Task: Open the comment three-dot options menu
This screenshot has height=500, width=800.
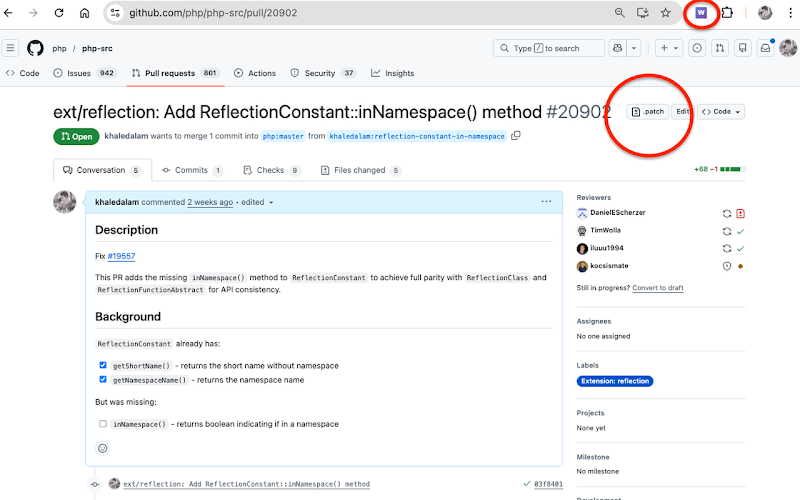Action: click(x=546, y=202)
